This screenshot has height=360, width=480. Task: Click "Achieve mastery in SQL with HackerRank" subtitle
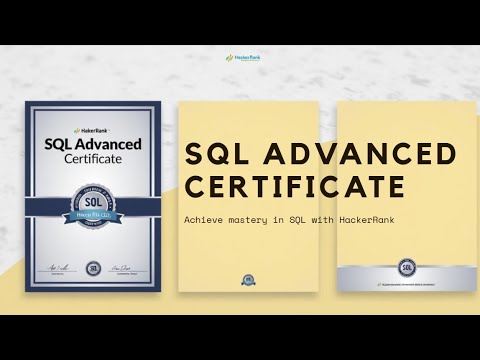(289, 220)
